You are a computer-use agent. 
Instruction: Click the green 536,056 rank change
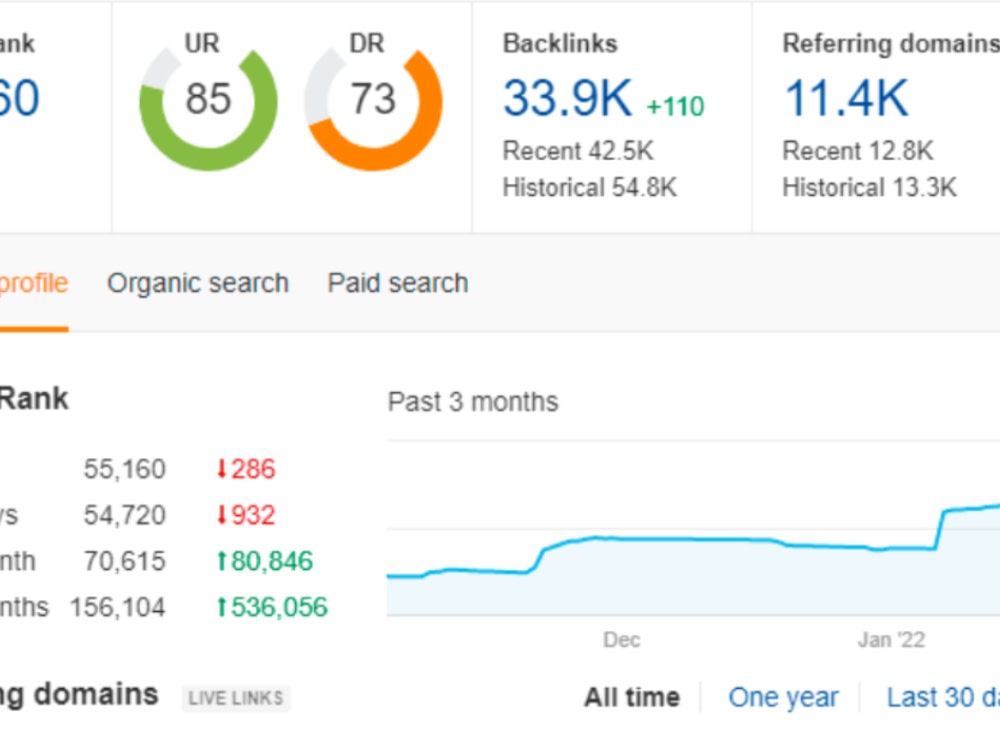click(272, 607)
